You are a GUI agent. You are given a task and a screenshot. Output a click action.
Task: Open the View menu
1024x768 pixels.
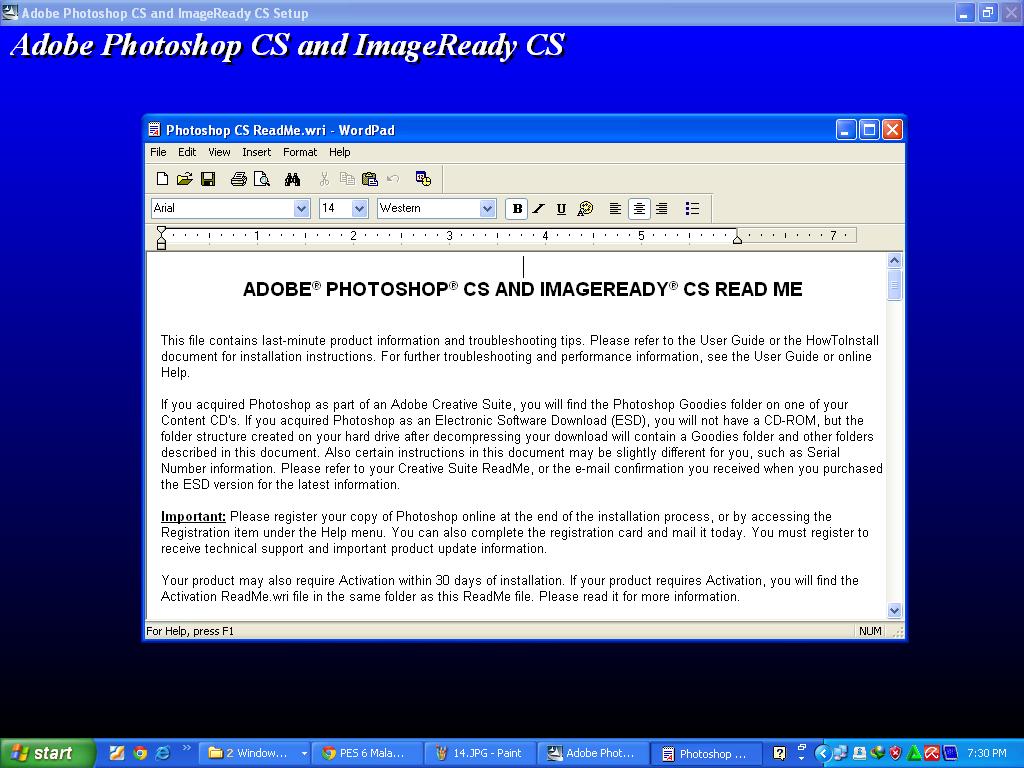pyautogui.click(x=219, y=152)
